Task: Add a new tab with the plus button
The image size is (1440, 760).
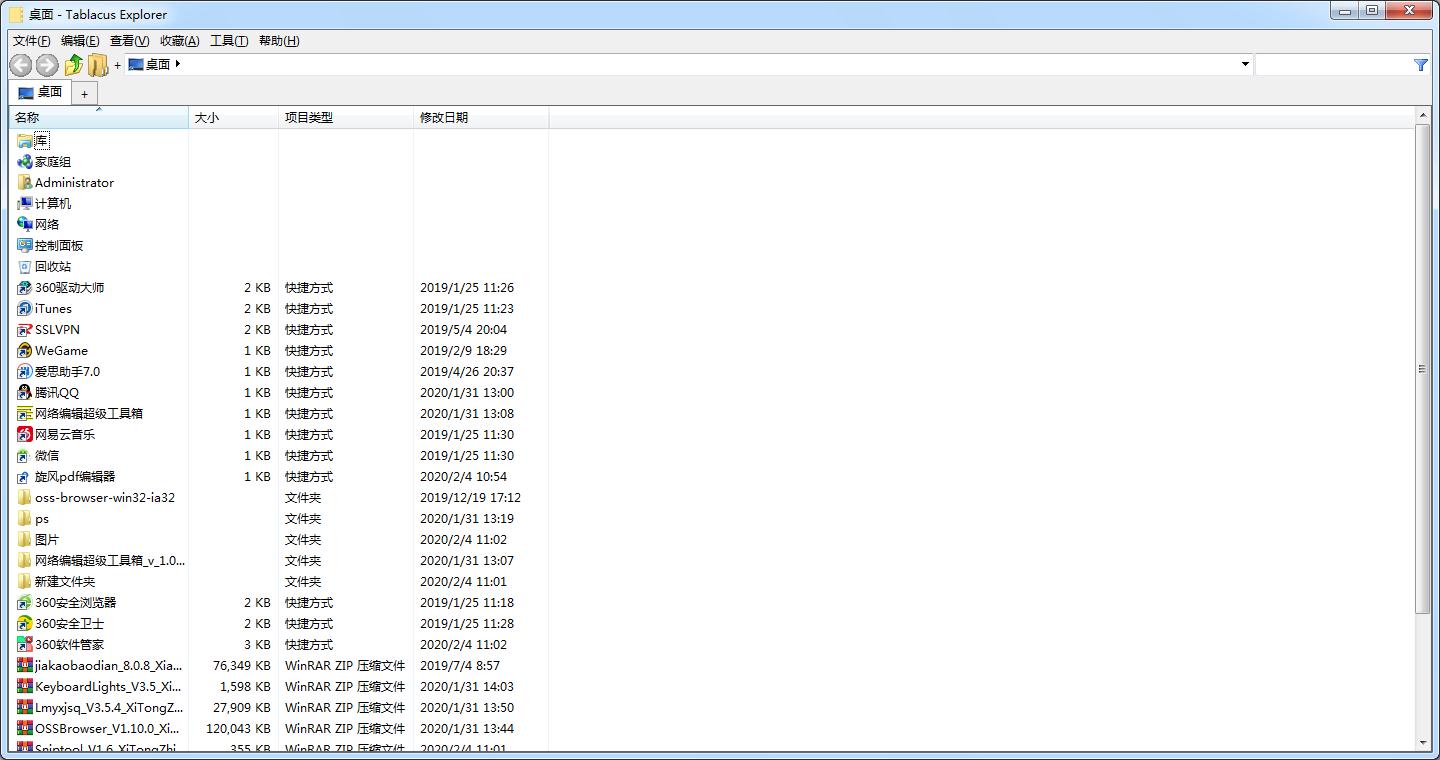Action: [x=85, y=94]
